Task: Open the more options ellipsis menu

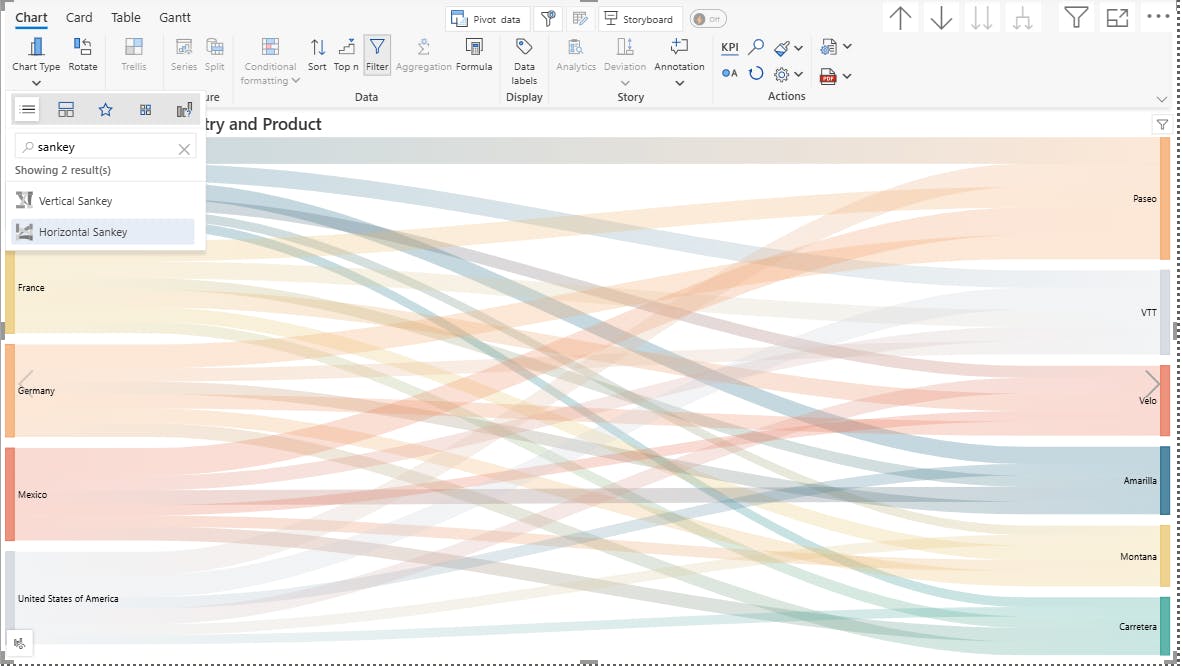Action: 1158,16
